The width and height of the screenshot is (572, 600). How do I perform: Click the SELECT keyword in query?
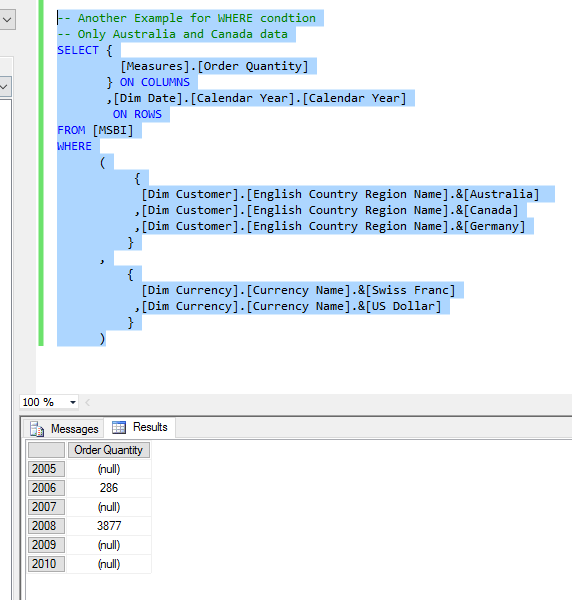click(x=78, y=50)
